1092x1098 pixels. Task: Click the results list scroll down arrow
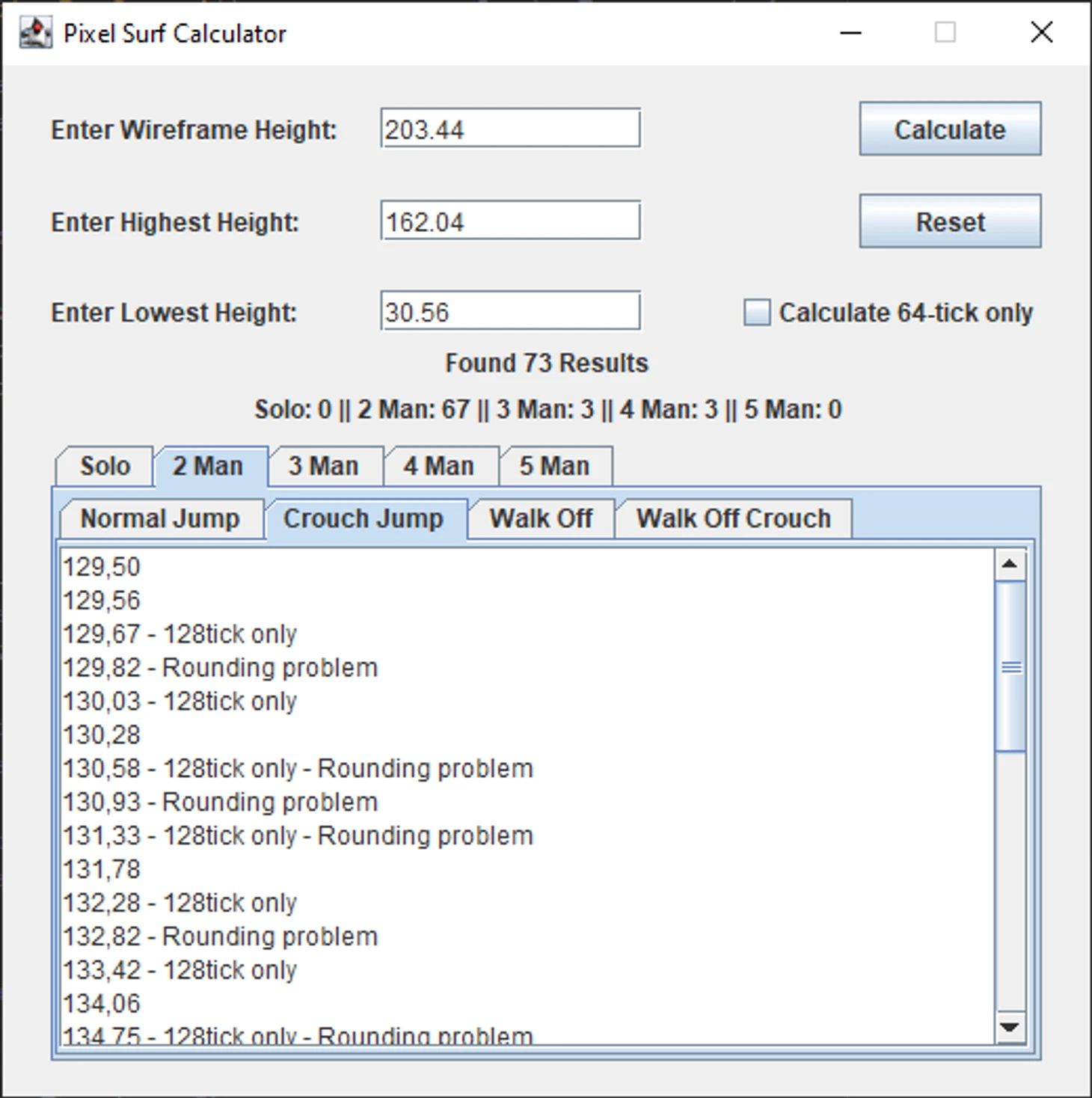pos(1010,1028)
